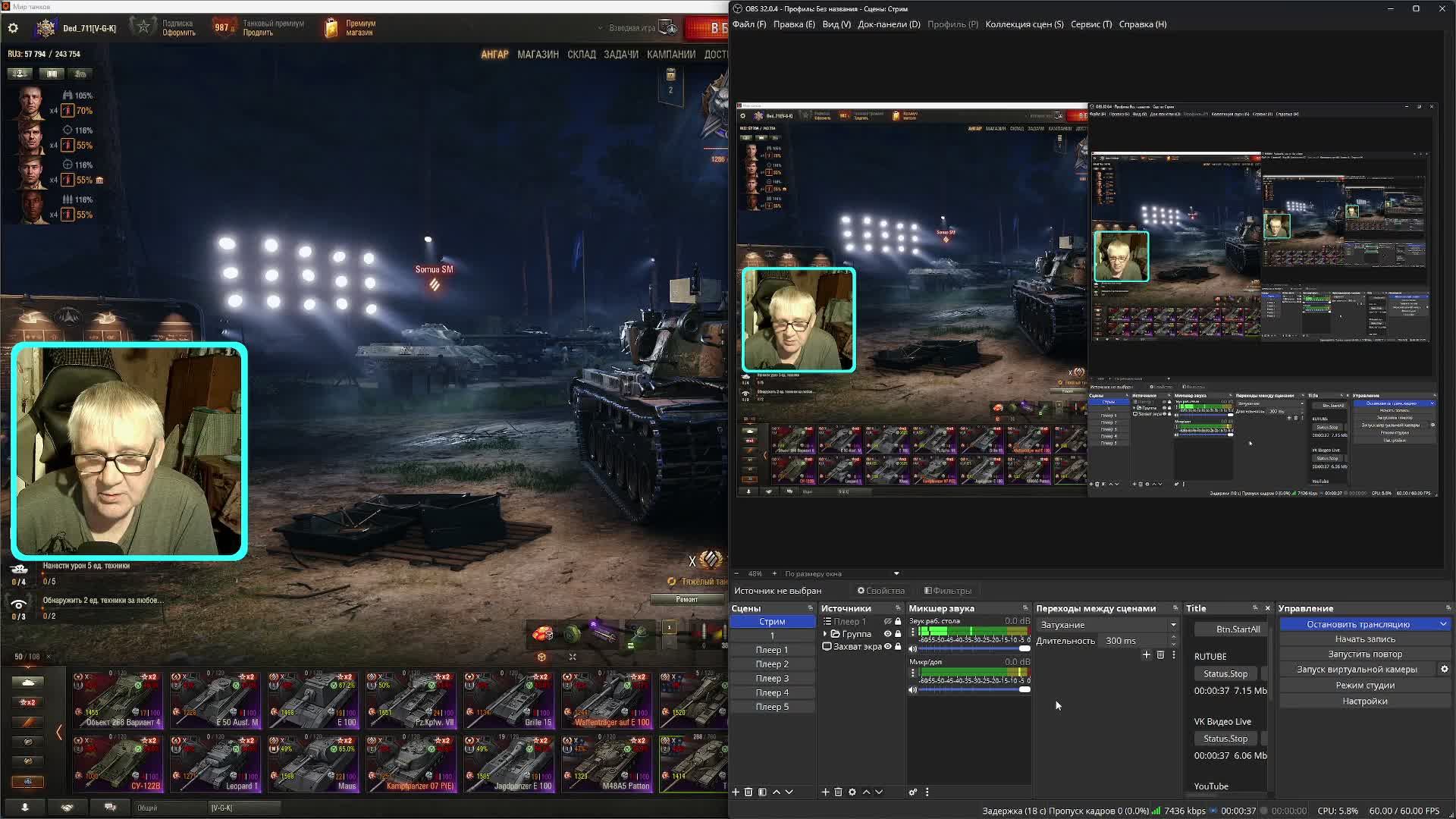The width and height of the screenshot is (1456, 819).
Task: Add a new scene with plus icon
Action: [735, 792]
